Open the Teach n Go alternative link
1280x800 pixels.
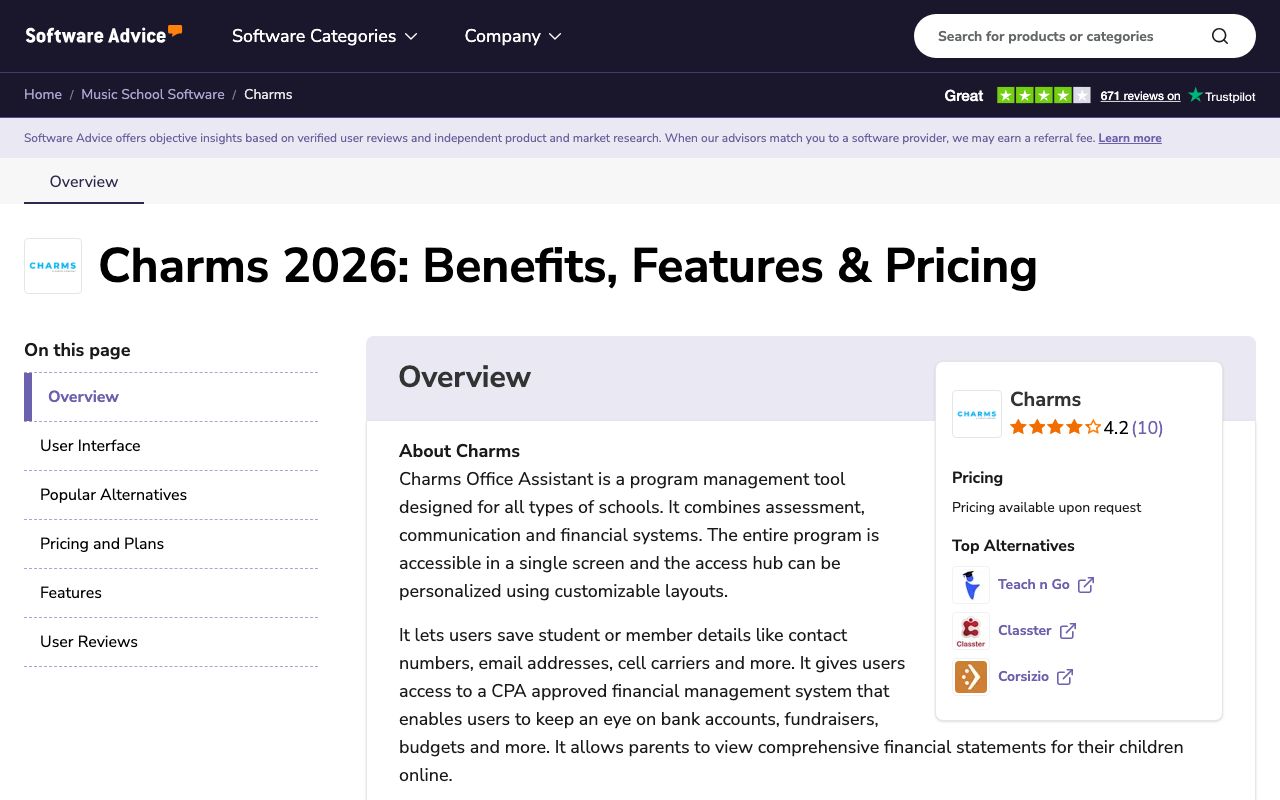click(1034, 585)
